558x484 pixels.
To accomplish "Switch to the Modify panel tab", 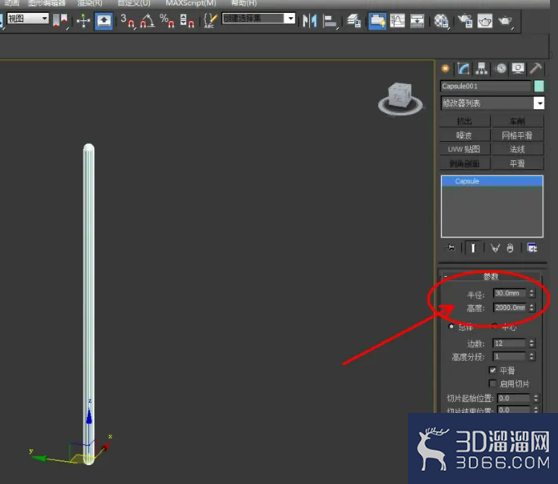I will click(x=463, y=68).
